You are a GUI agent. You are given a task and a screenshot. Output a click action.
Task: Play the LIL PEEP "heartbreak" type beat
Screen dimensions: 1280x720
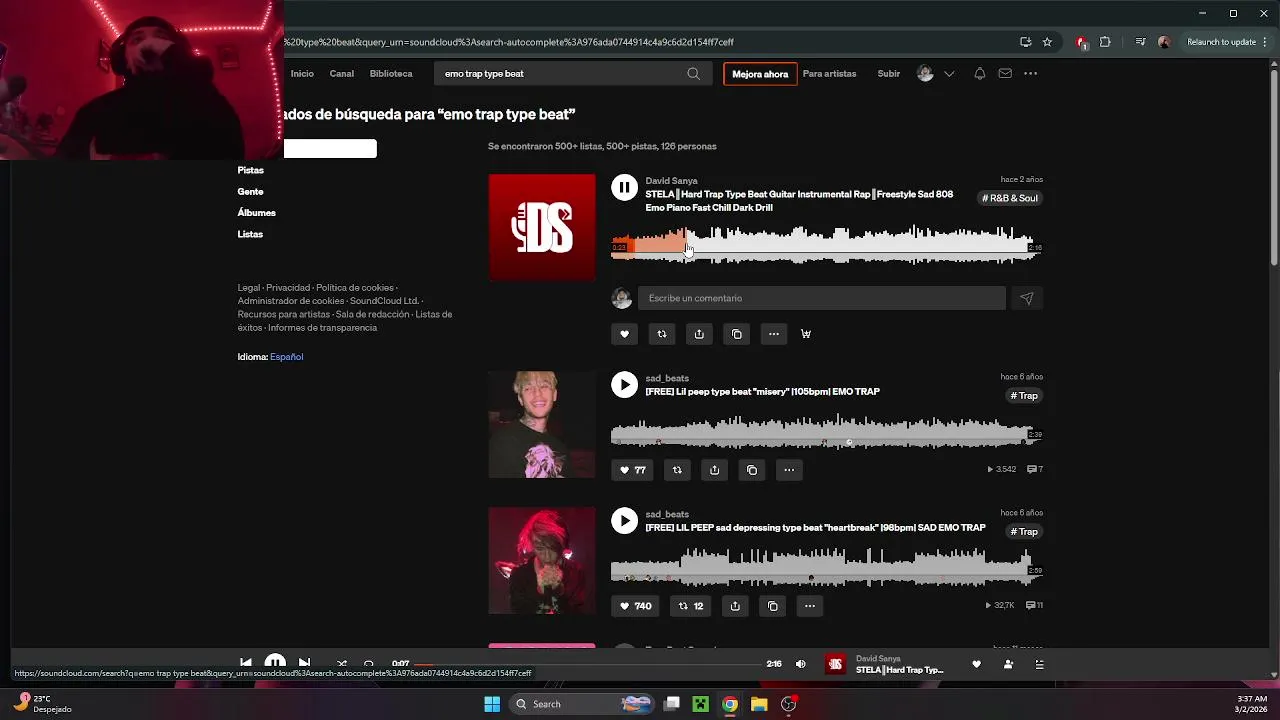pyautogui.click(x=624, y=520)
